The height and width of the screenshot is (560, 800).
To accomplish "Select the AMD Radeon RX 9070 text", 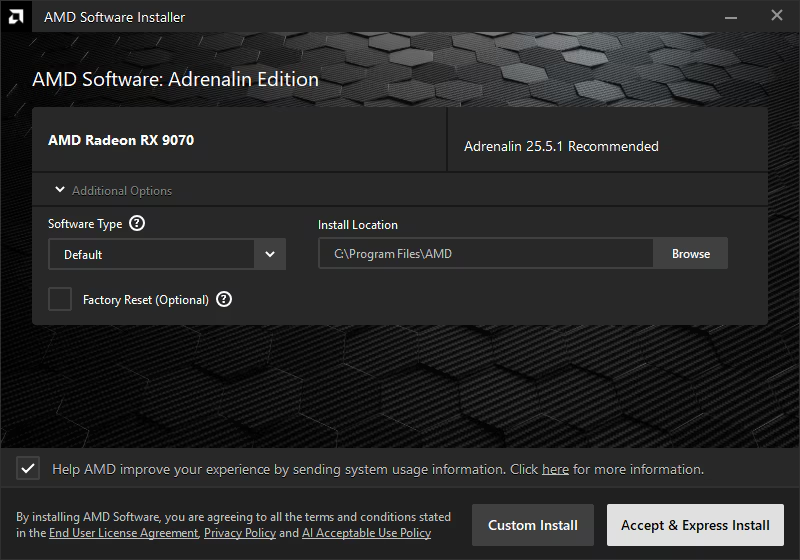I will pos(121,140).
